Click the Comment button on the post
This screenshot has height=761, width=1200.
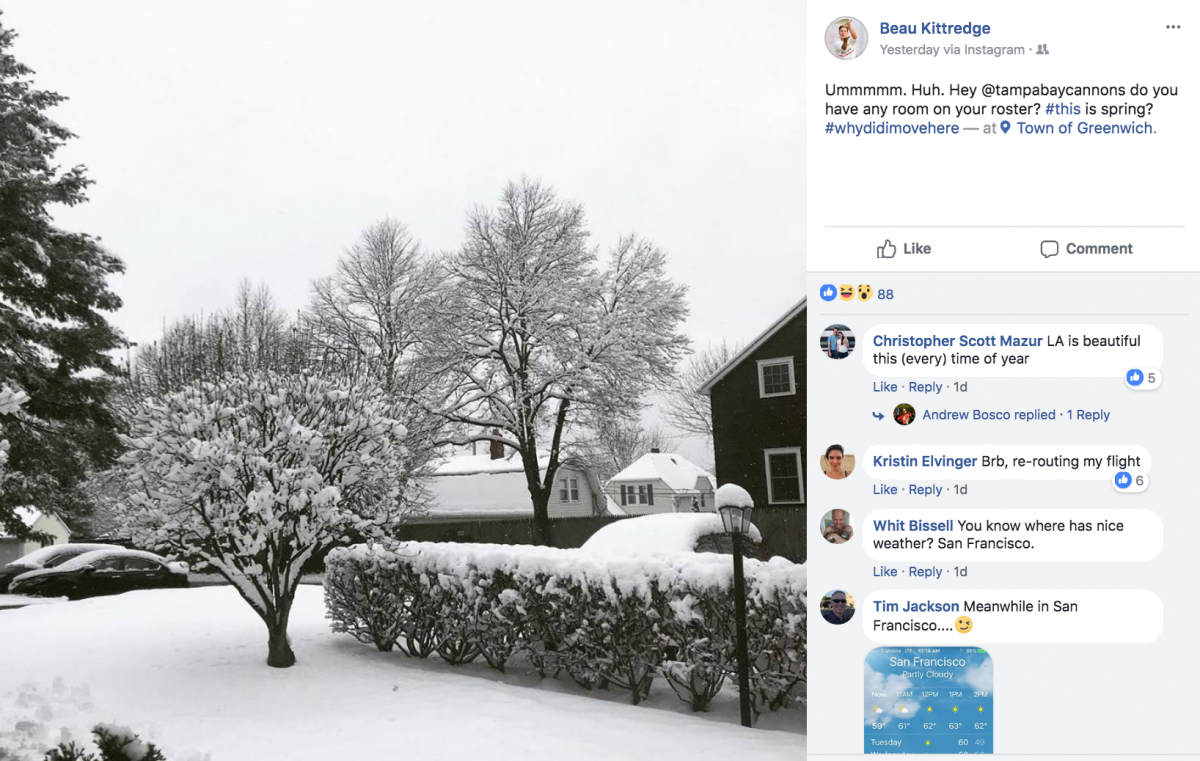1086,249
